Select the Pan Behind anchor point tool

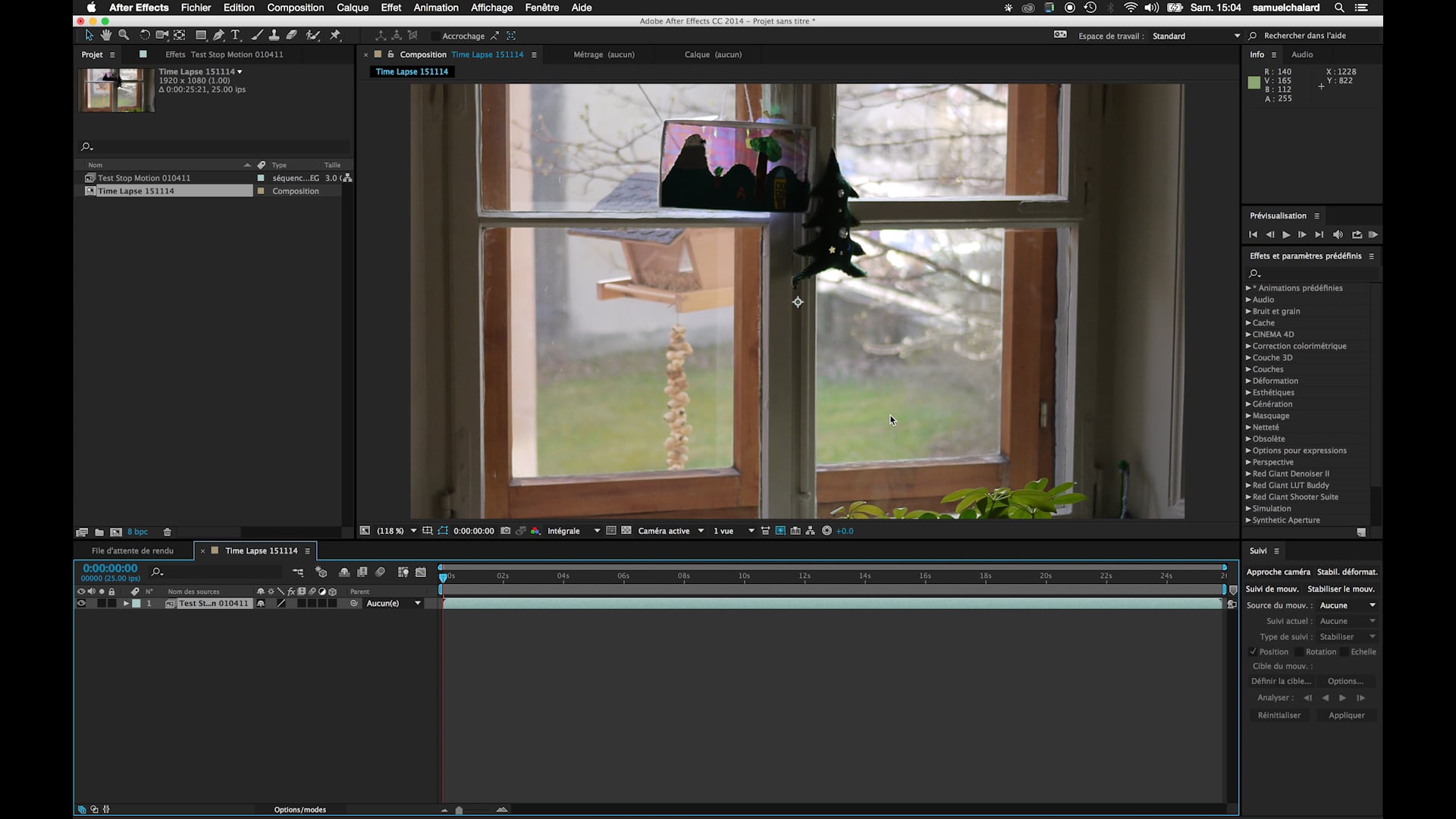180,36
